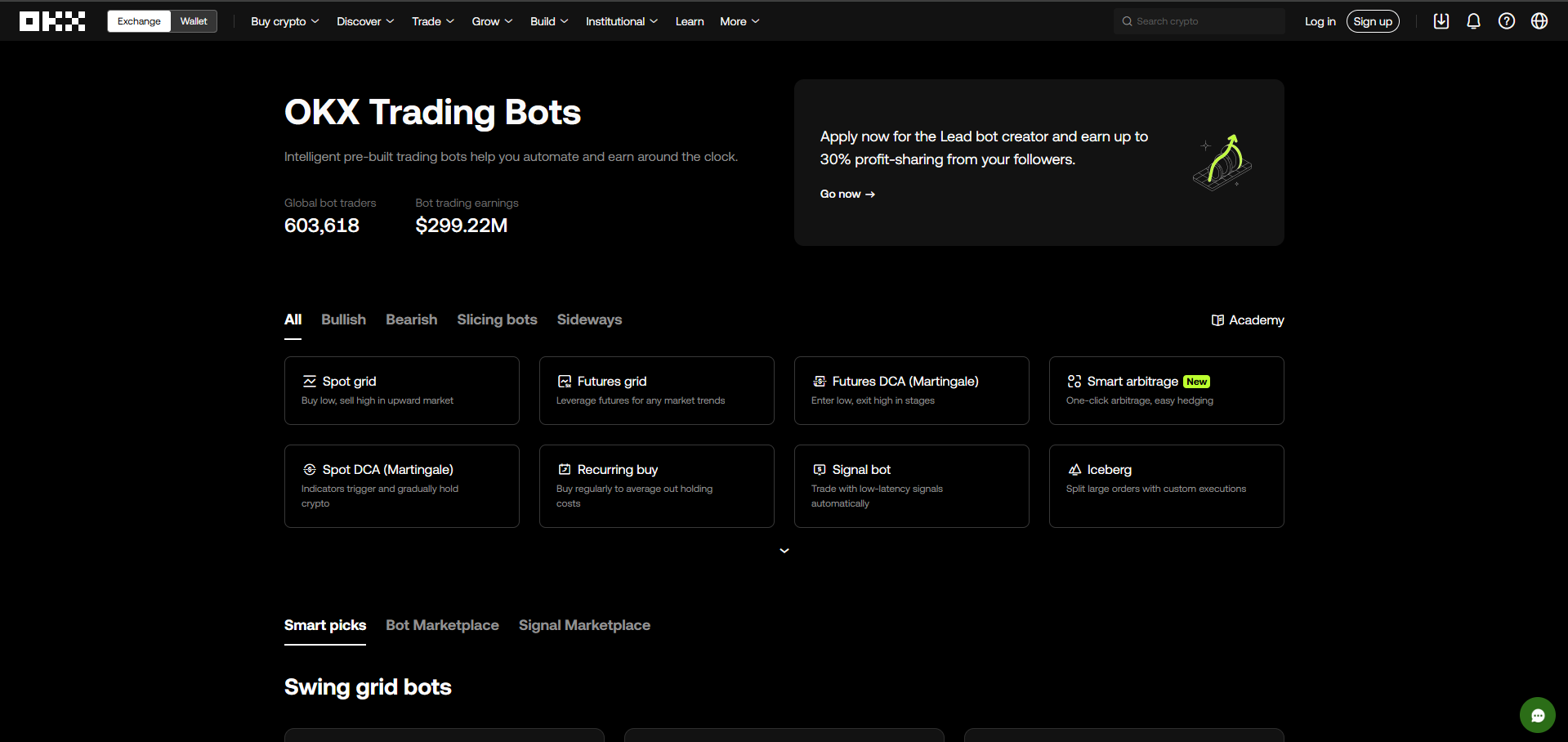Open the Smart arbitrage bot title
This screenshot has width=1568, height=742.
coord(1132,382)
